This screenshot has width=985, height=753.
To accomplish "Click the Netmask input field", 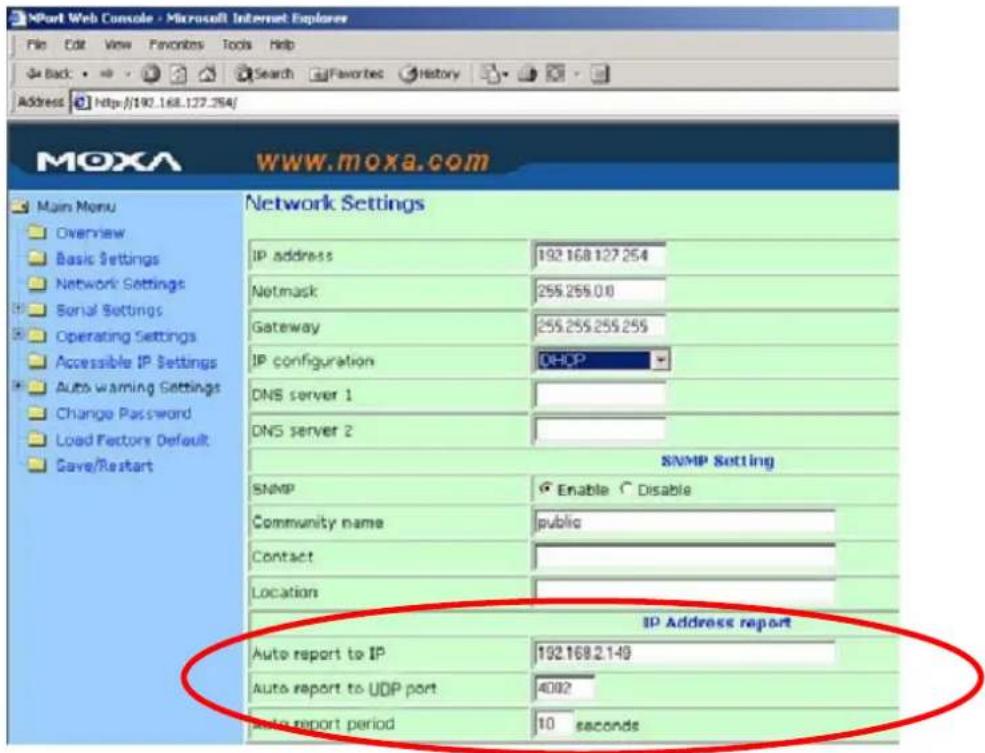I will tap(599, 291).
